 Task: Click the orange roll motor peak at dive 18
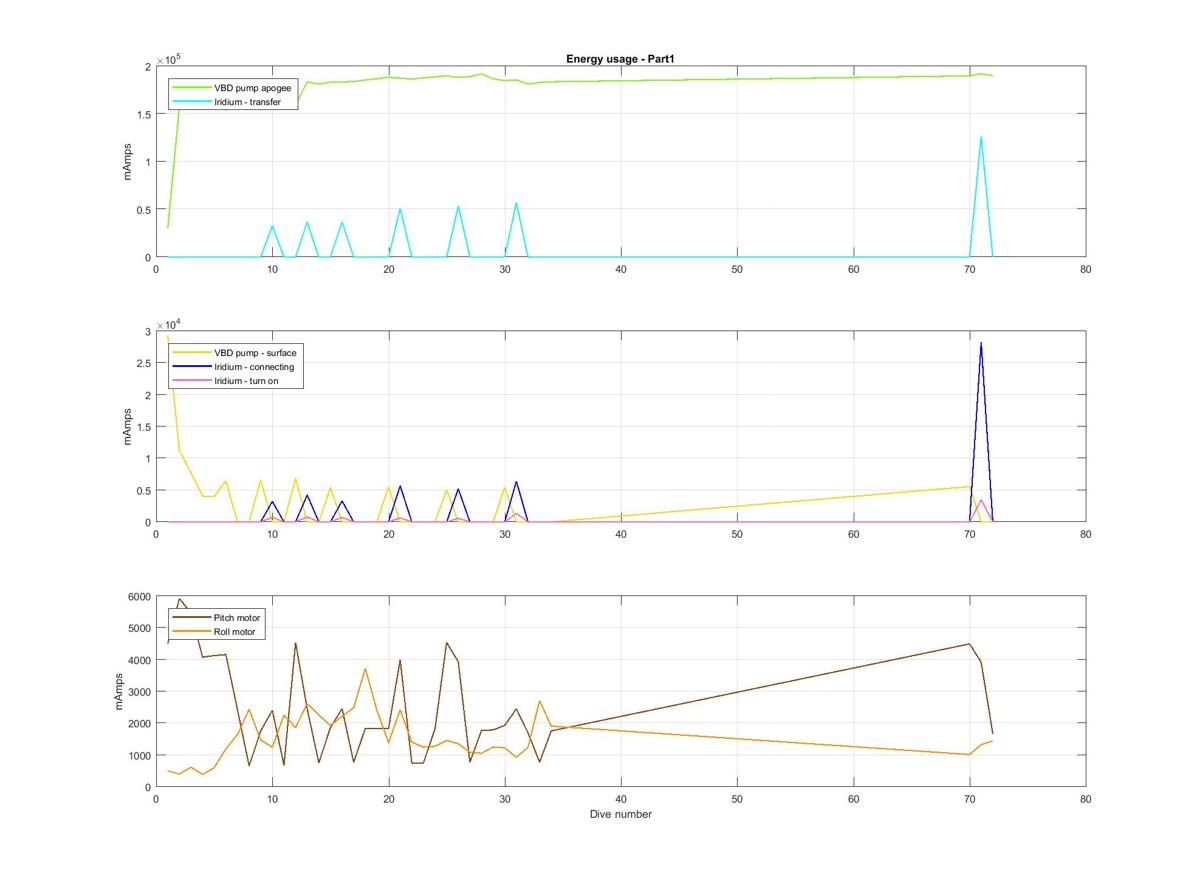pos(365,669)
